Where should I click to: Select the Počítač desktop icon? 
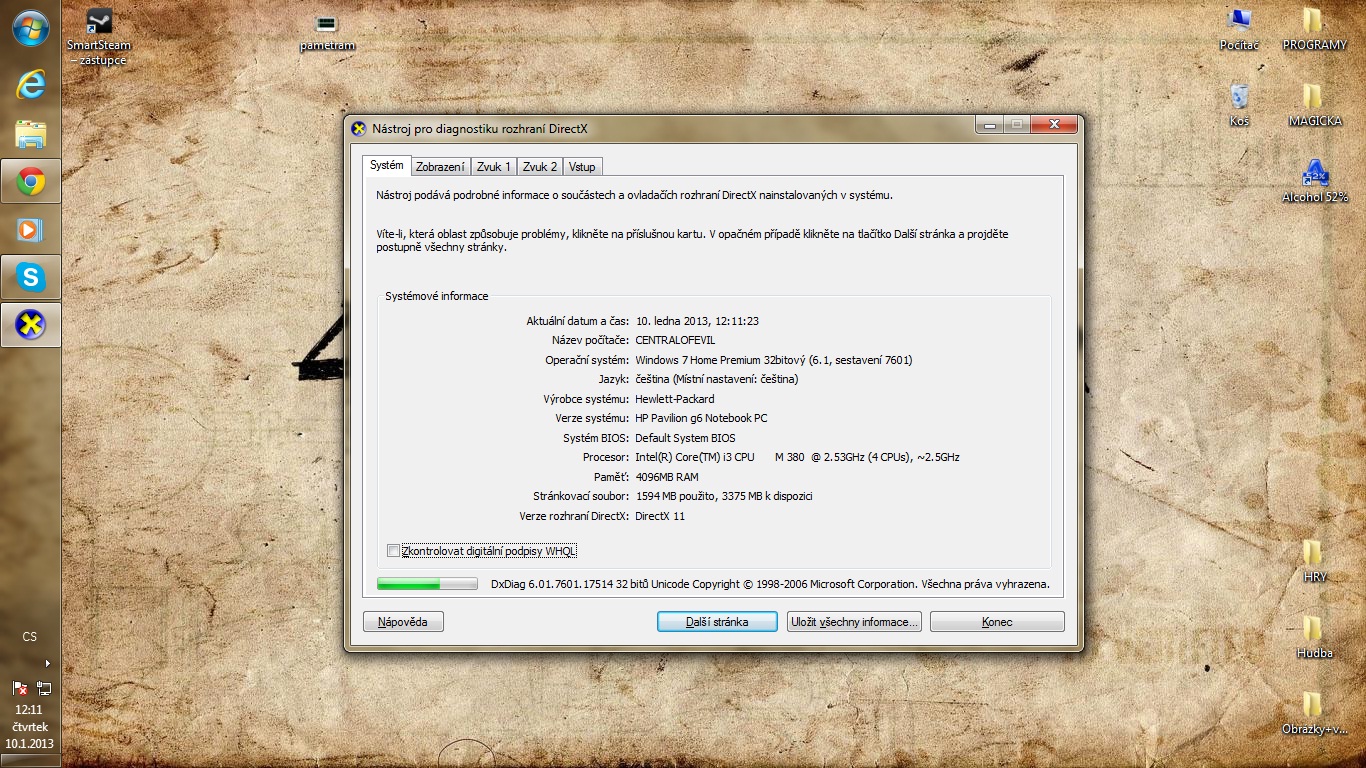tap(1239, 30)
